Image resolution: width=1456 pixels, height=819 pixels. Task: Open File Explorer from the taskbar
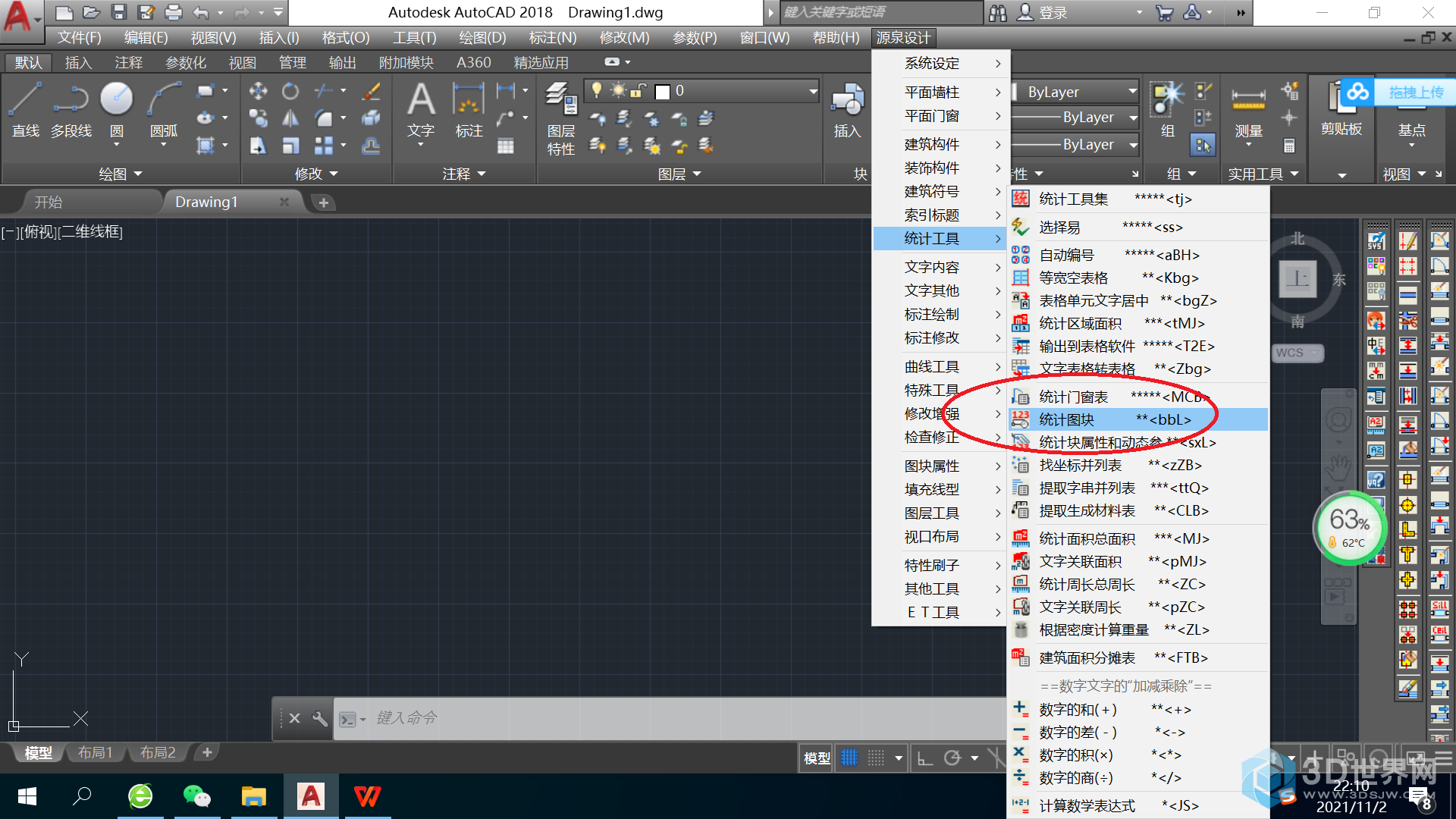pyautogui.click(x=254, y=796)
